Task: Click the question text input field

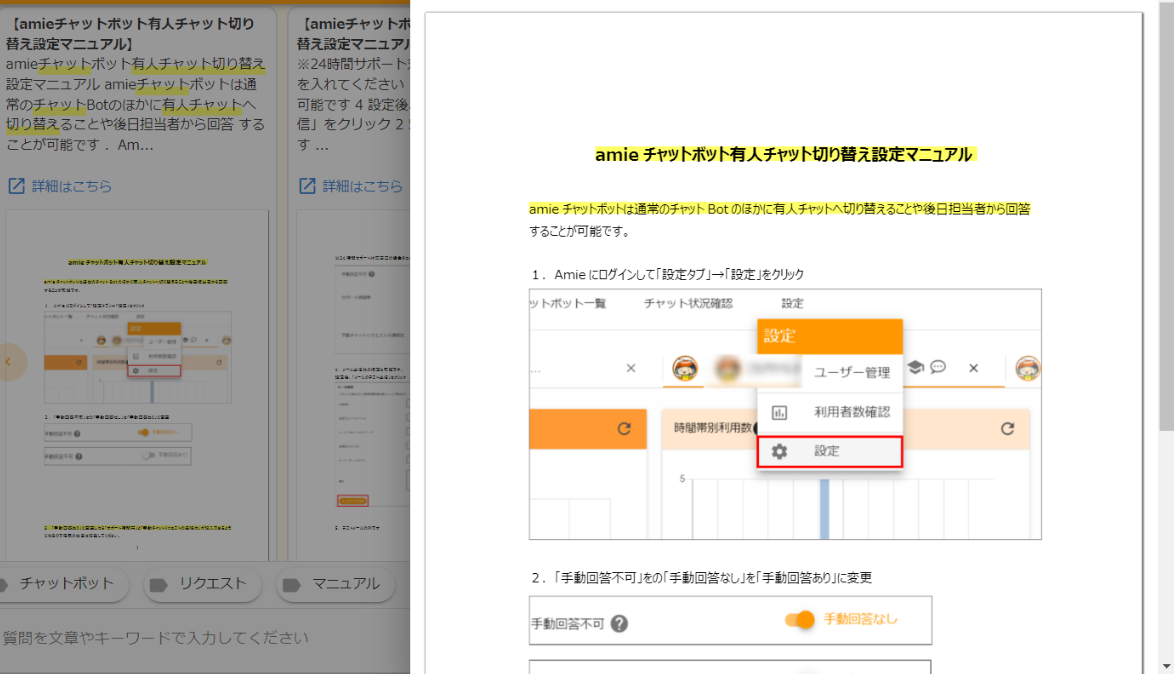Action: pos(200,638)
